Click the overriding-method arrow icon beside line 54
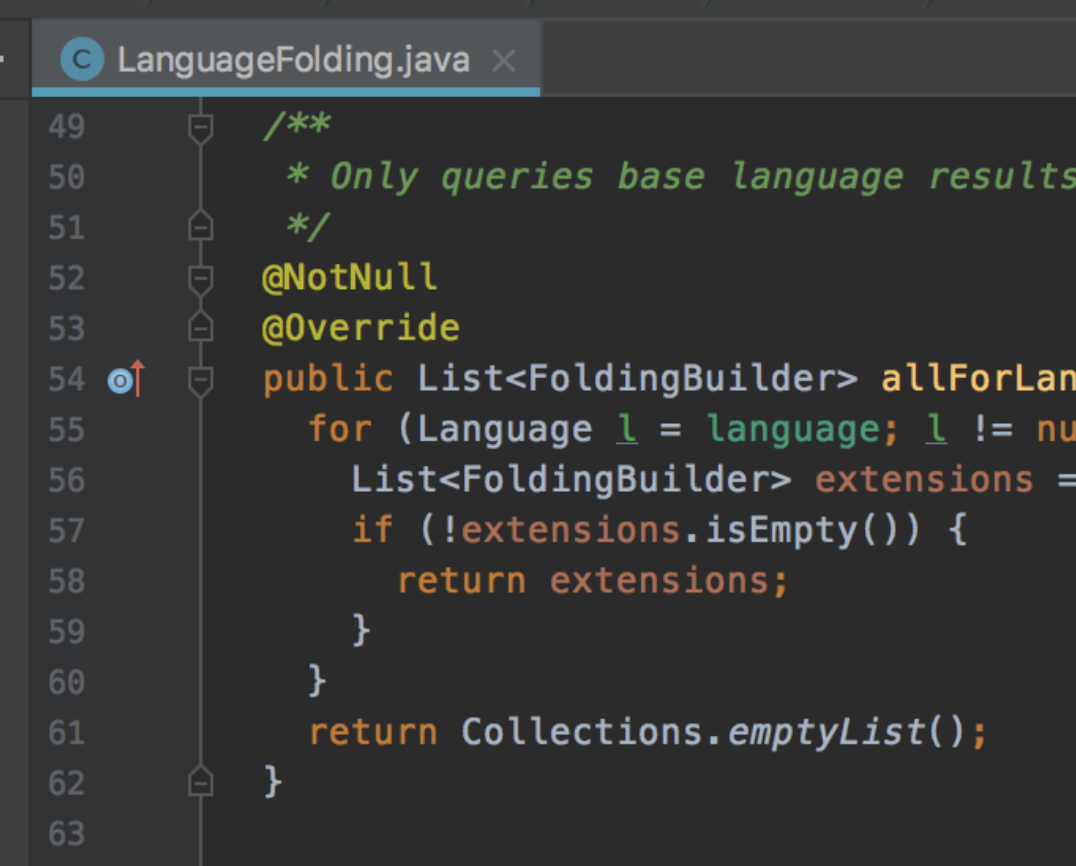Image resolution: width=1076 pixels, height=866 pixels. [x=124, y=378]
